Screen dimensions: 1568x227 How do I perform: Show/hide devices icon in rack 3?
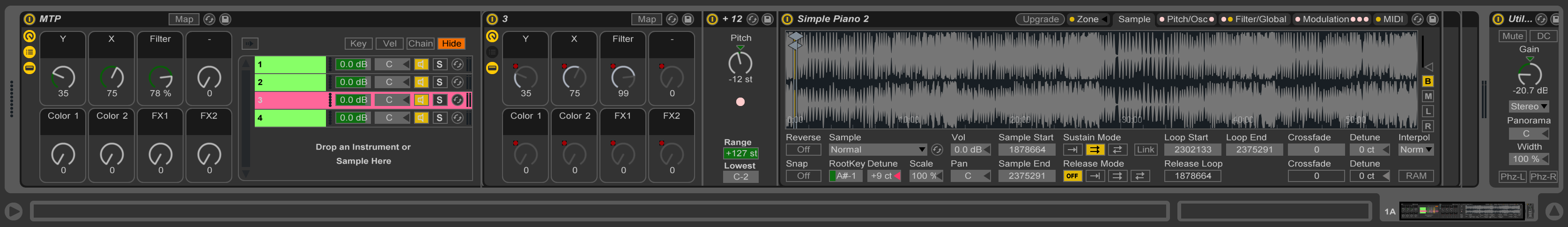492,68
